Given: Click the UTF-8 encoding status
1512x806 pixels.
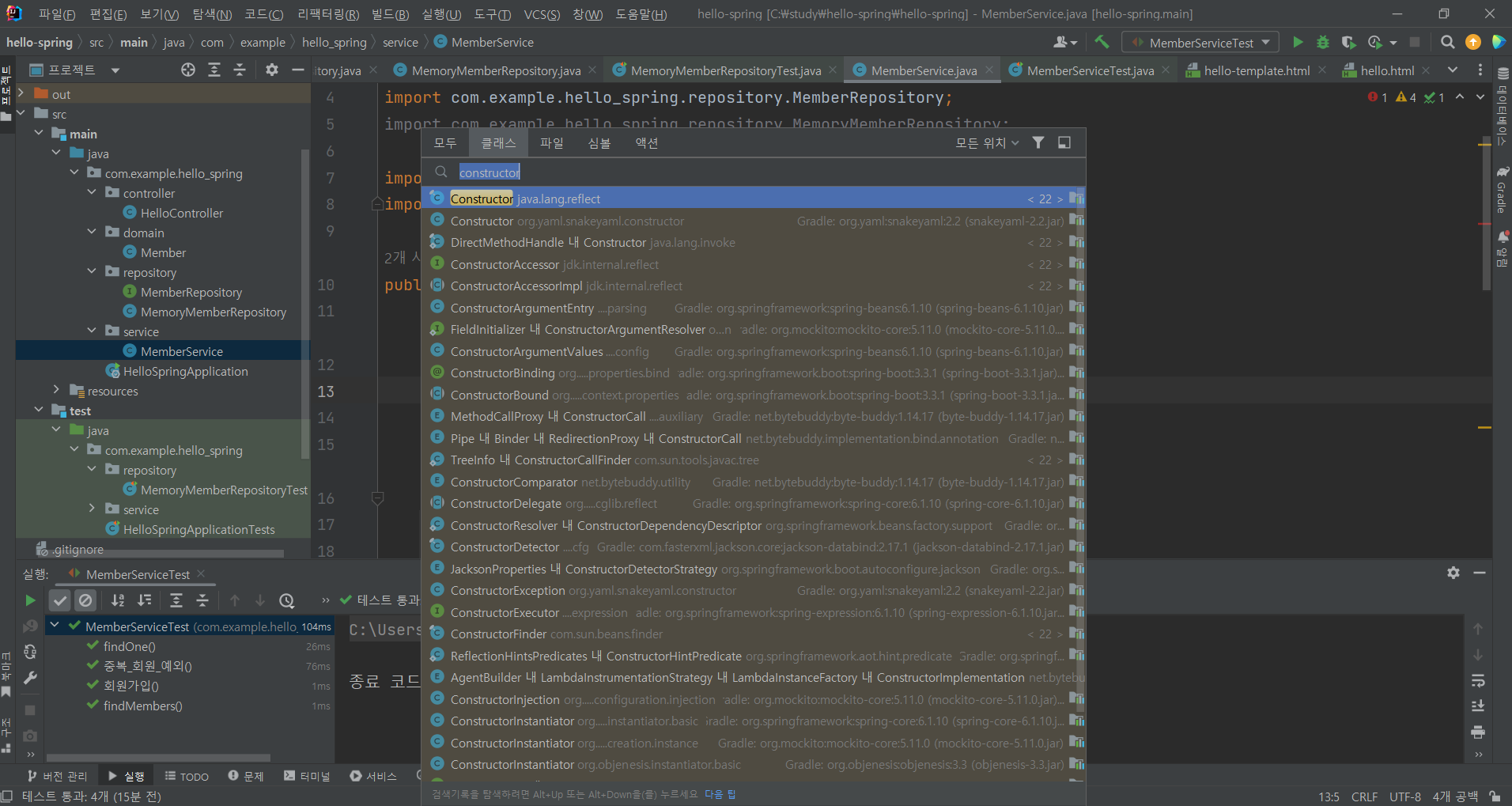Looking at the screenshot, I should (x=1404, y=797).
